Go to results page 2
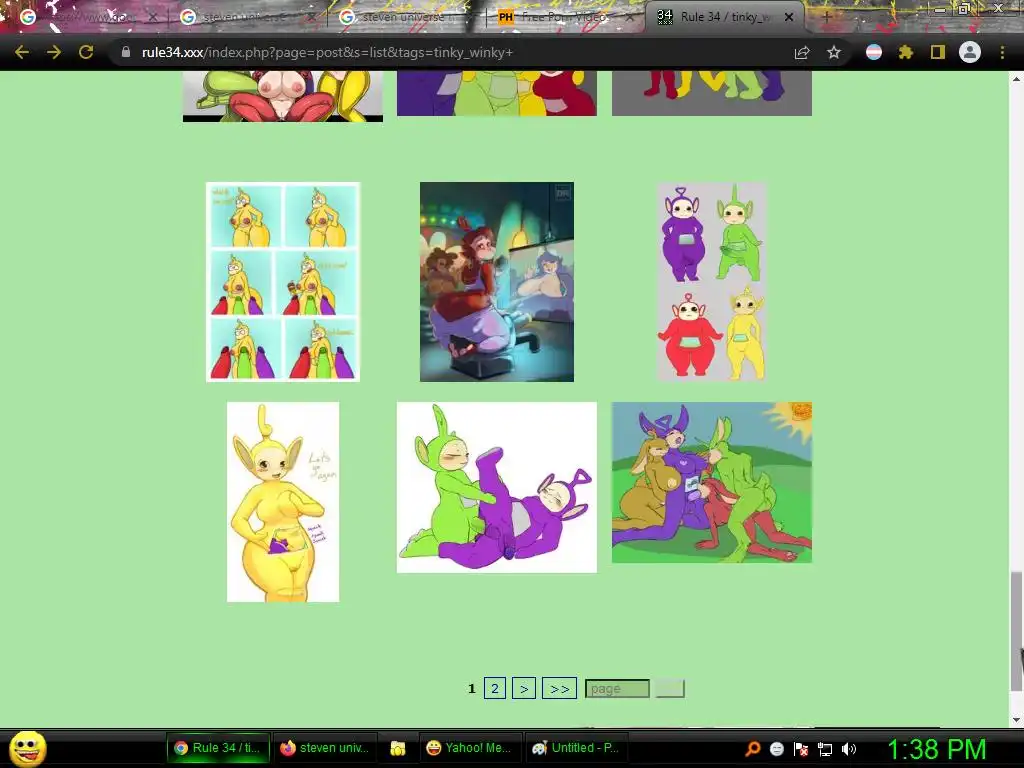Image resolution: width=1024 pixels, height=768 pixels. [x=494, y=688]
